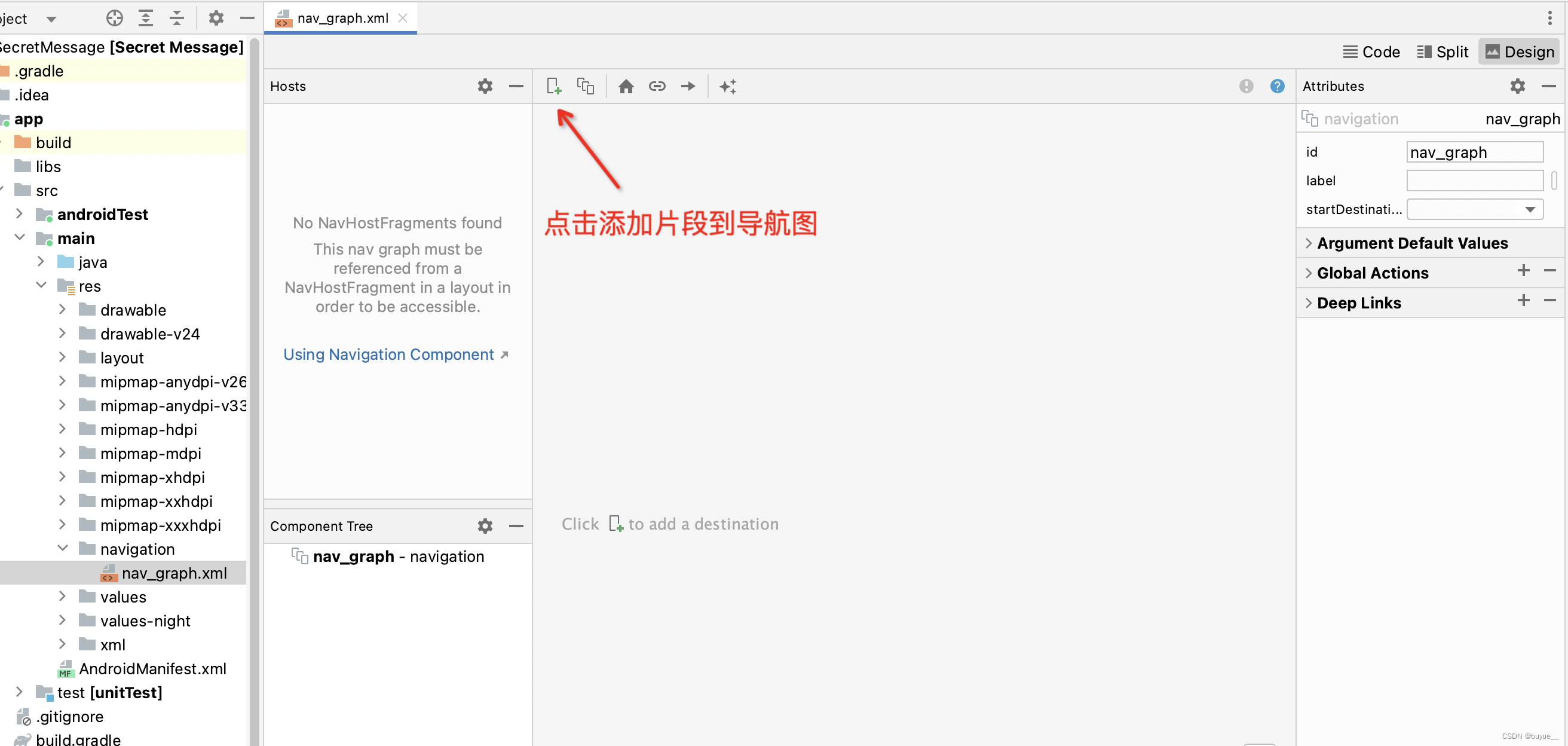Click the New Destination icon in toolbar
The height and width of the screenshot is (746, 1568).
pyautogui.click(x=554, y=87)
